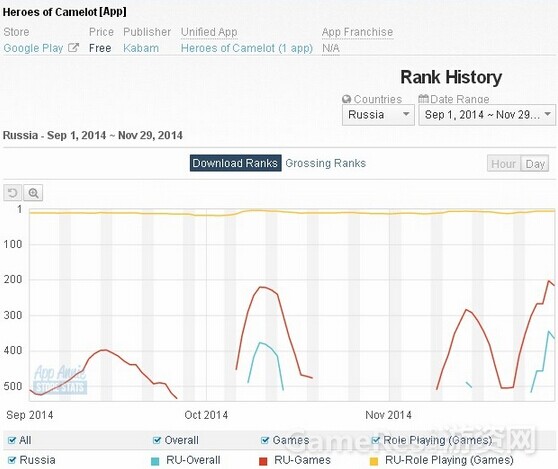The image size is (558, 469).
Task: Click the Heroes of Camelot [App] title
Action: pyautogui.click(x=64, y=12)
